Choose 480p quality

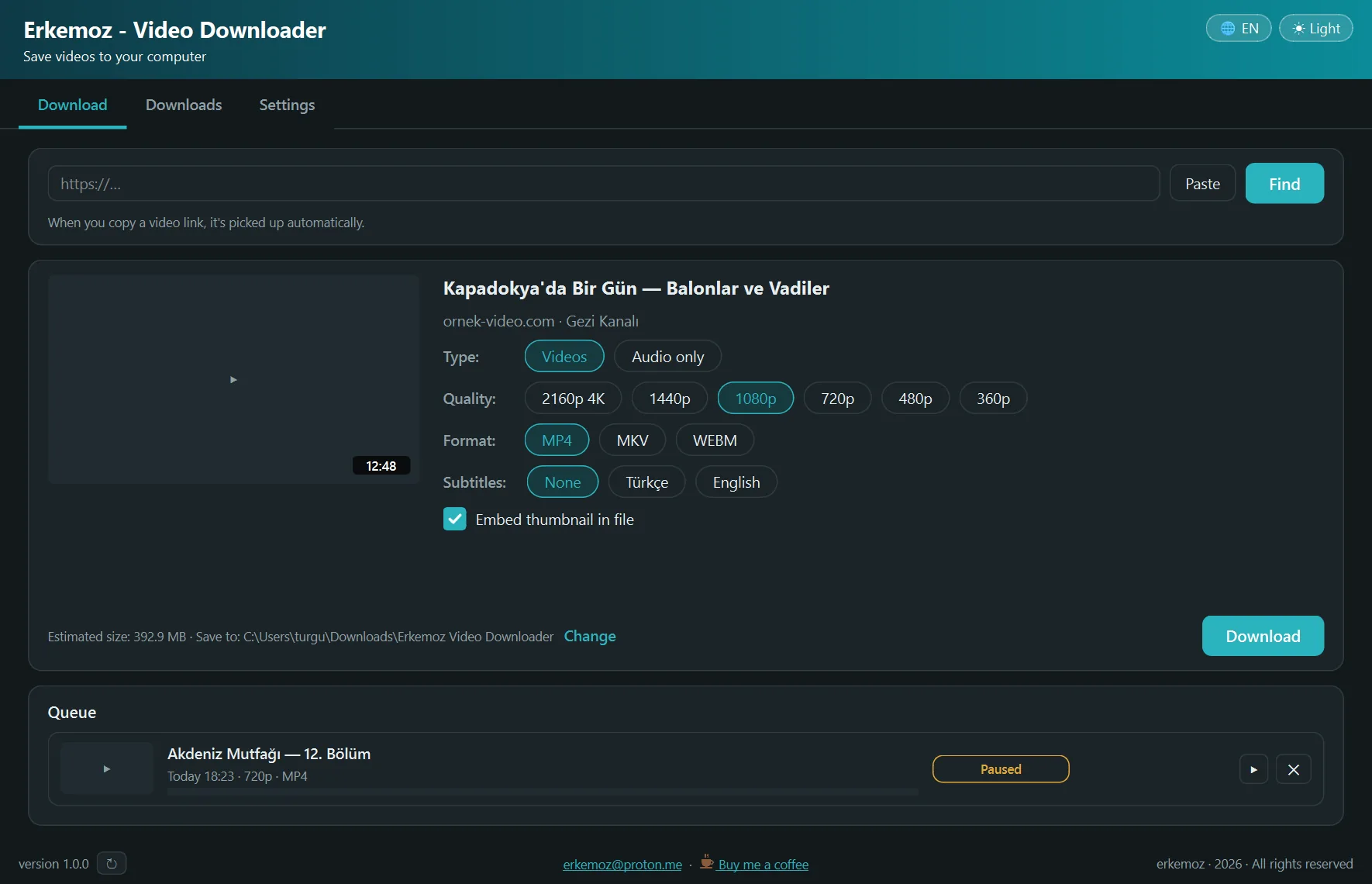(x=915, y=399)
